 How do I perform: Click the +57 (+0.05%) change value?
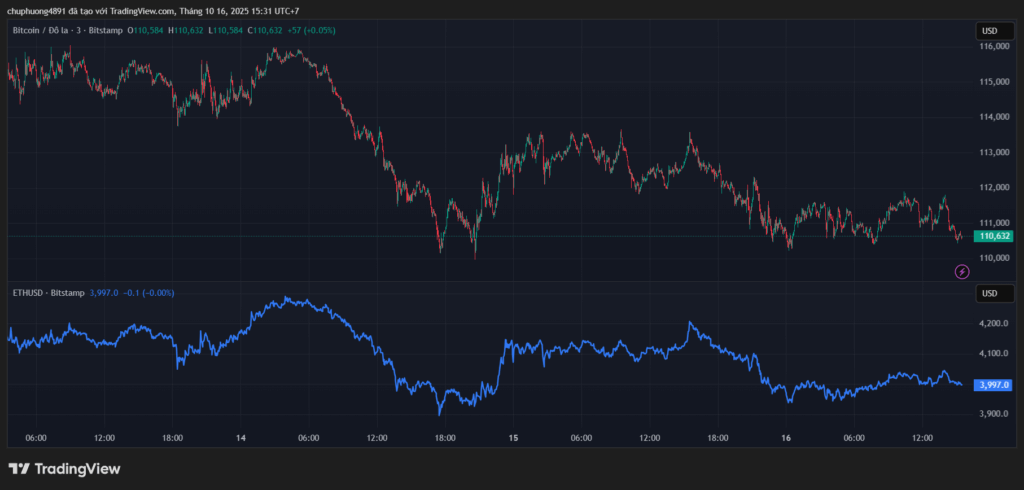[311, 31]
